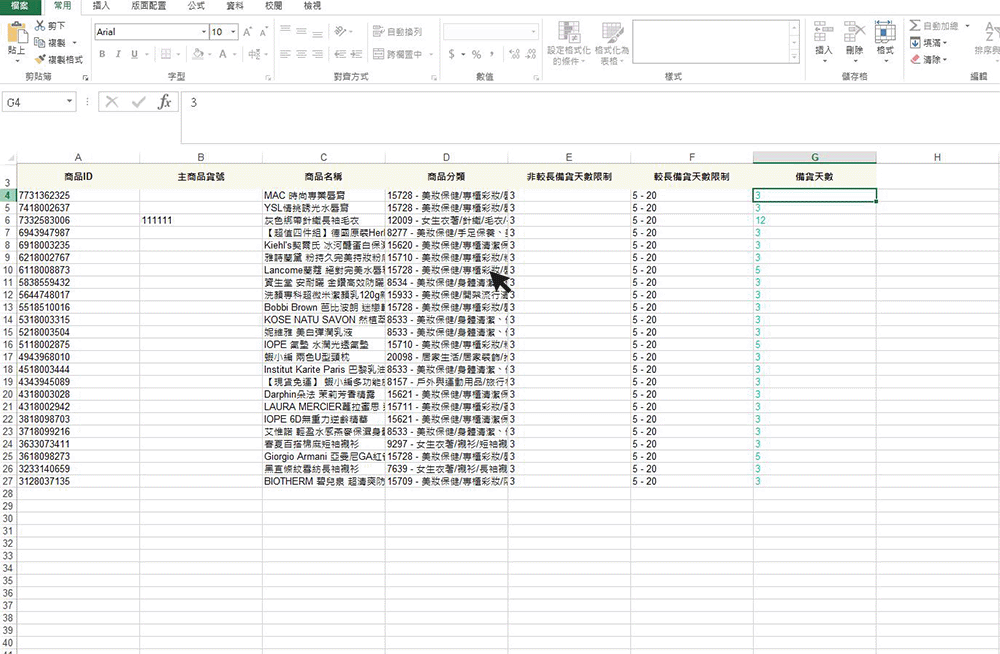Switch to the 校閱 (Review) tab
Image resolution: width=1000 pixels, height=654 pixels.
[274, 6]
